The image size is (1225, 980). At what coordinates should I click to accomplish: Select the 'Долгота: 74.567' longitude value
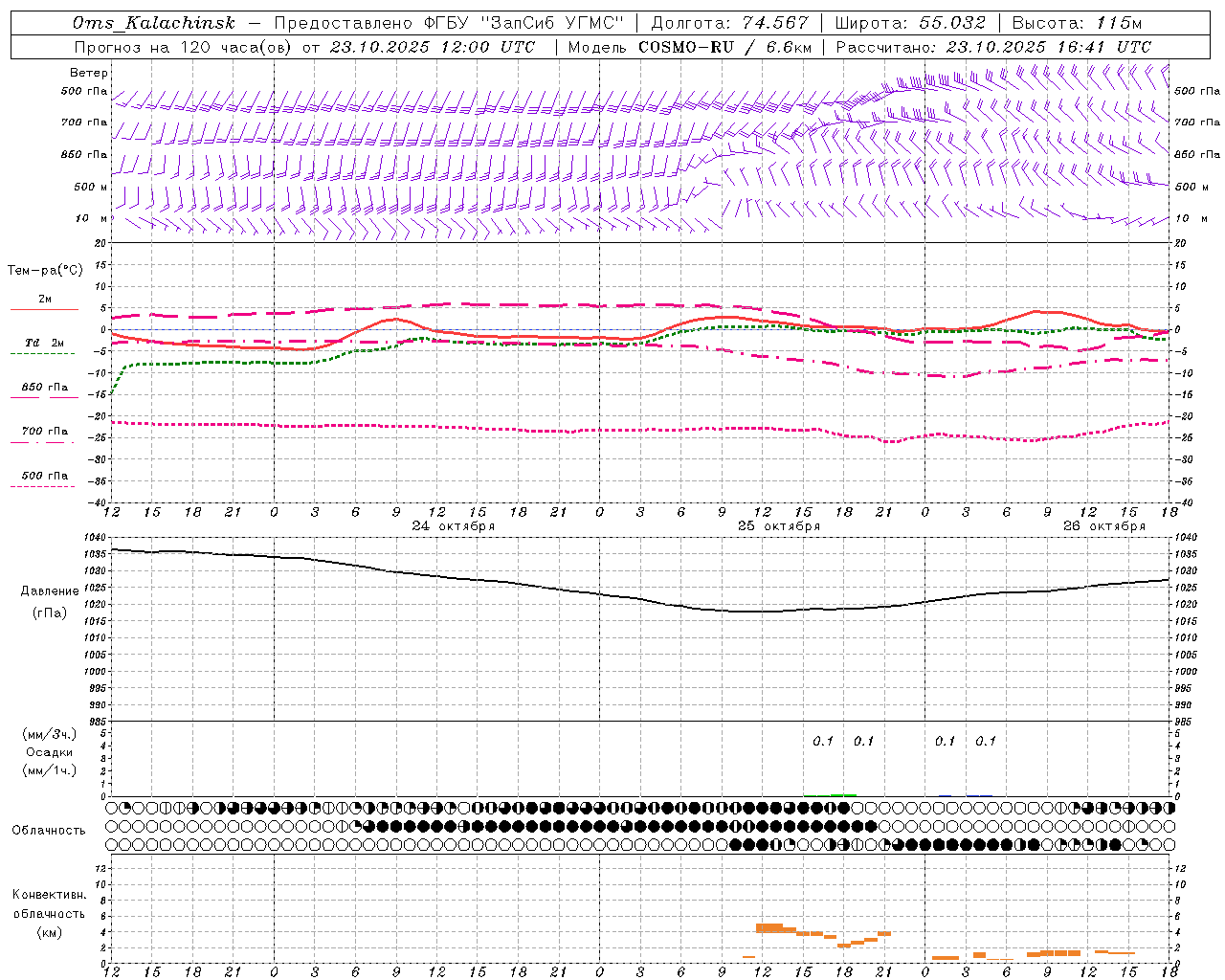point(729,23)
